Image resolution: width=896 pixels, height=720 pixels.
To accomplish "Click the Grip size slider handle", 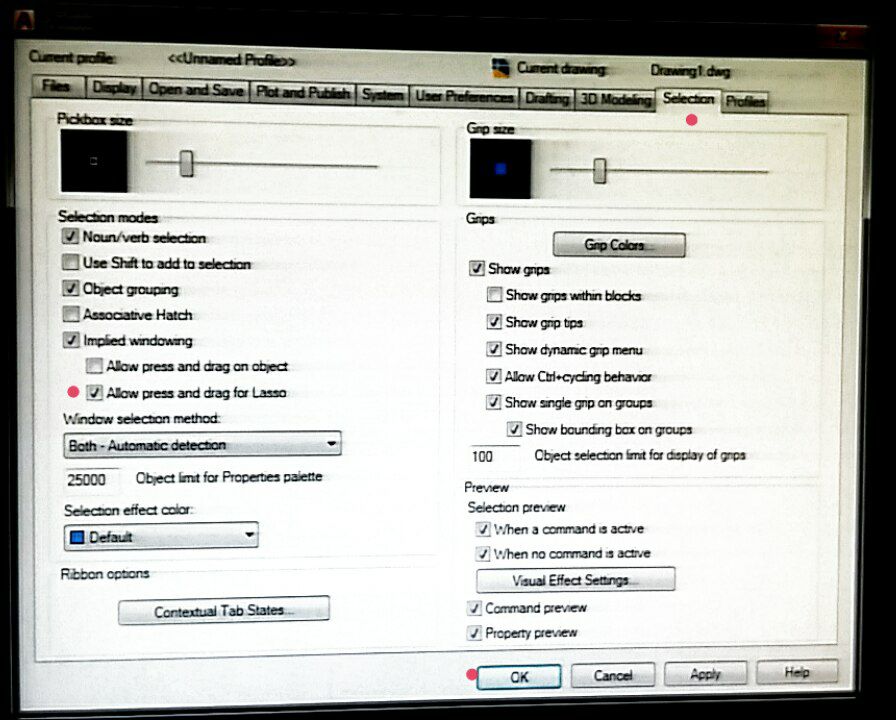I will pos(599,170).
